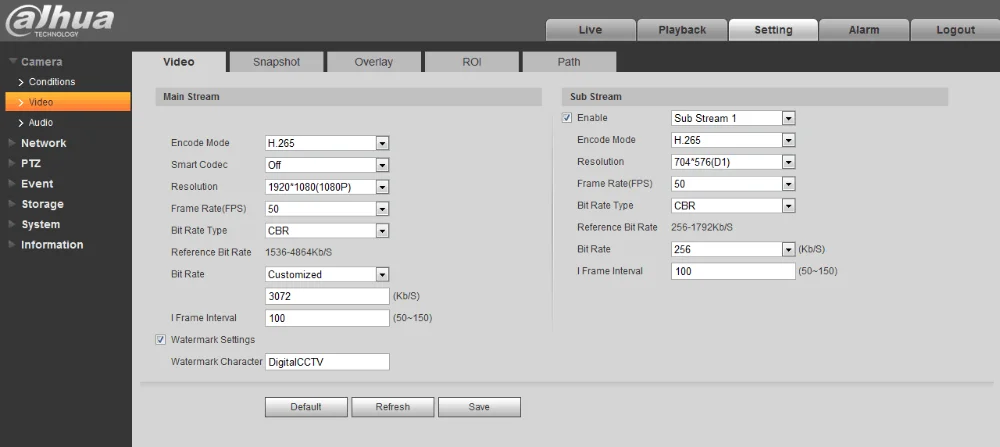Open Sub Stream Resolution 704*576 dropdown
Screen dimensions: 1000x447
coord(733,163)
